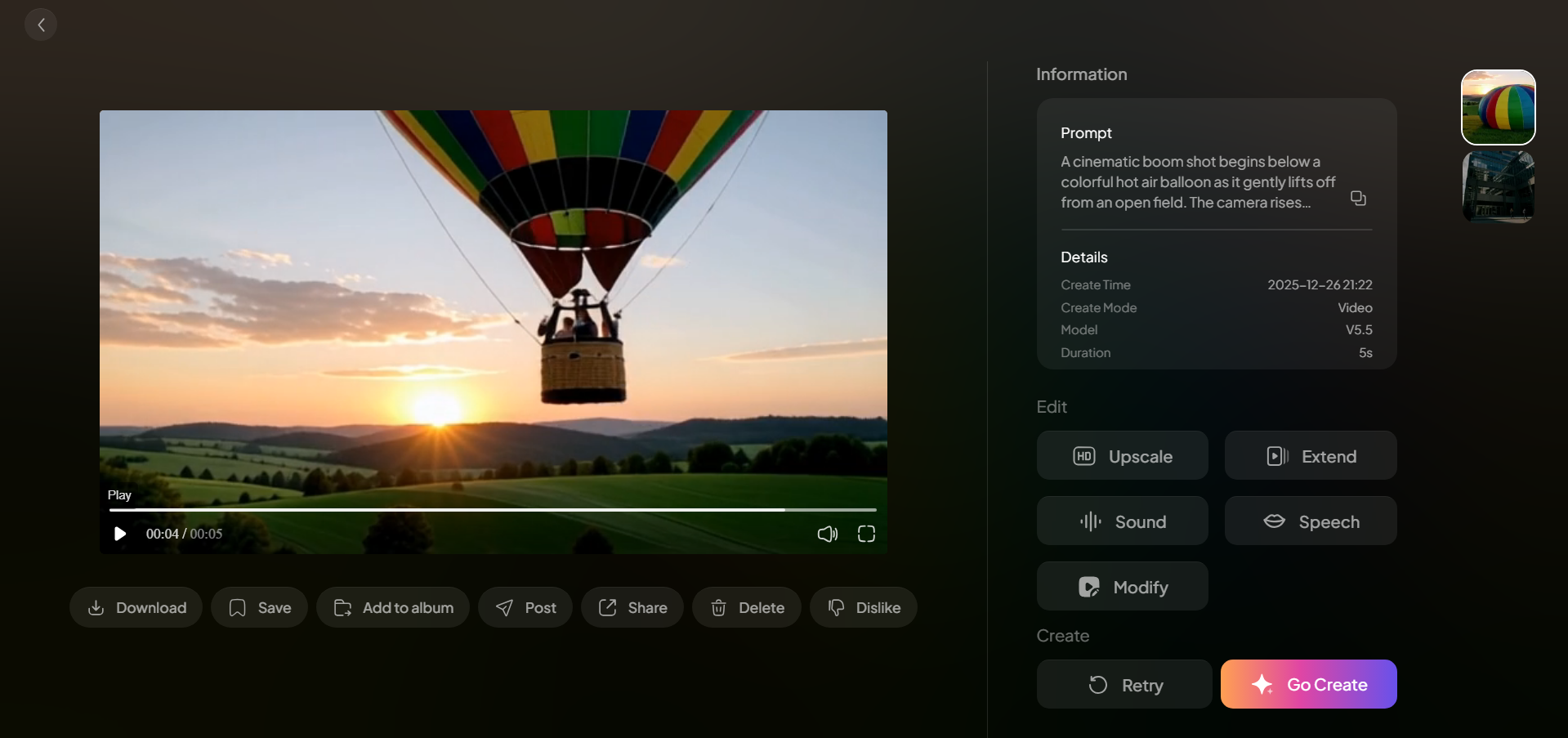1568x738 pixels.
Task: Click the prompt text starting 'A cinematic boom shot'
Action: click(1198, 182)
